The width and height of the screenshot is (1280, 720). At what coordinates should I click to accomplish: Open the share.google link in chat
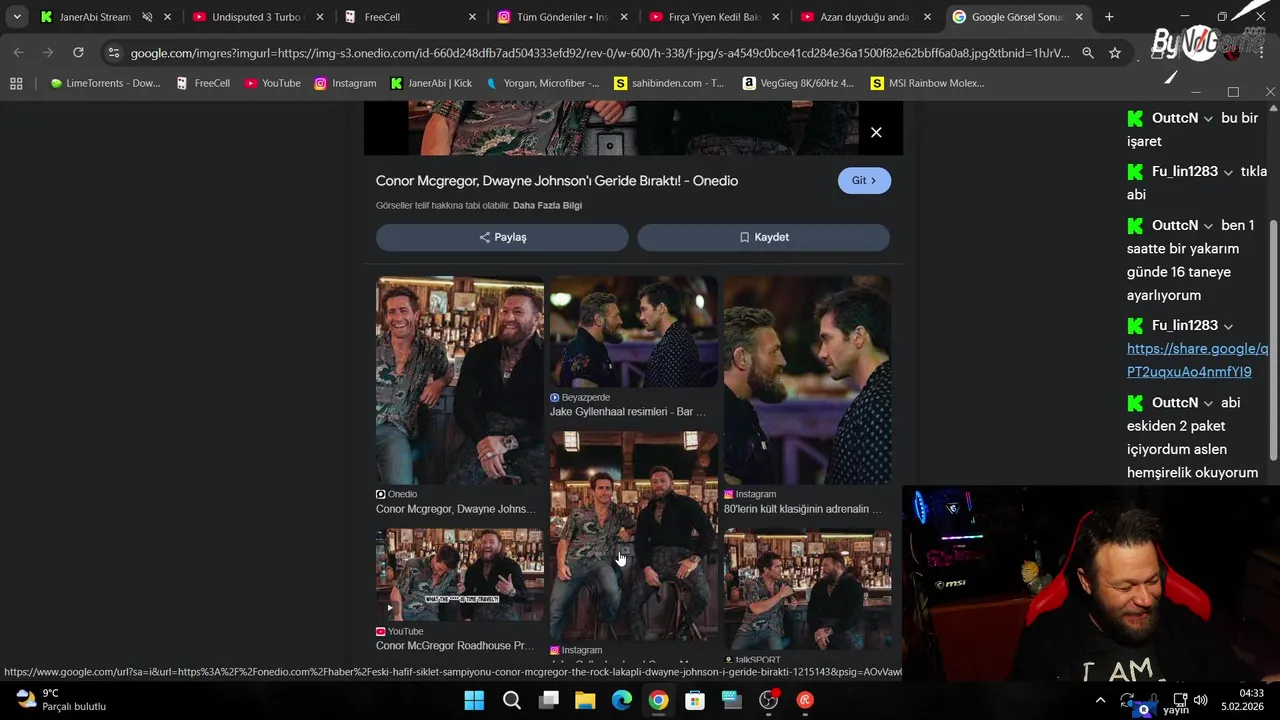[1197, 360]
